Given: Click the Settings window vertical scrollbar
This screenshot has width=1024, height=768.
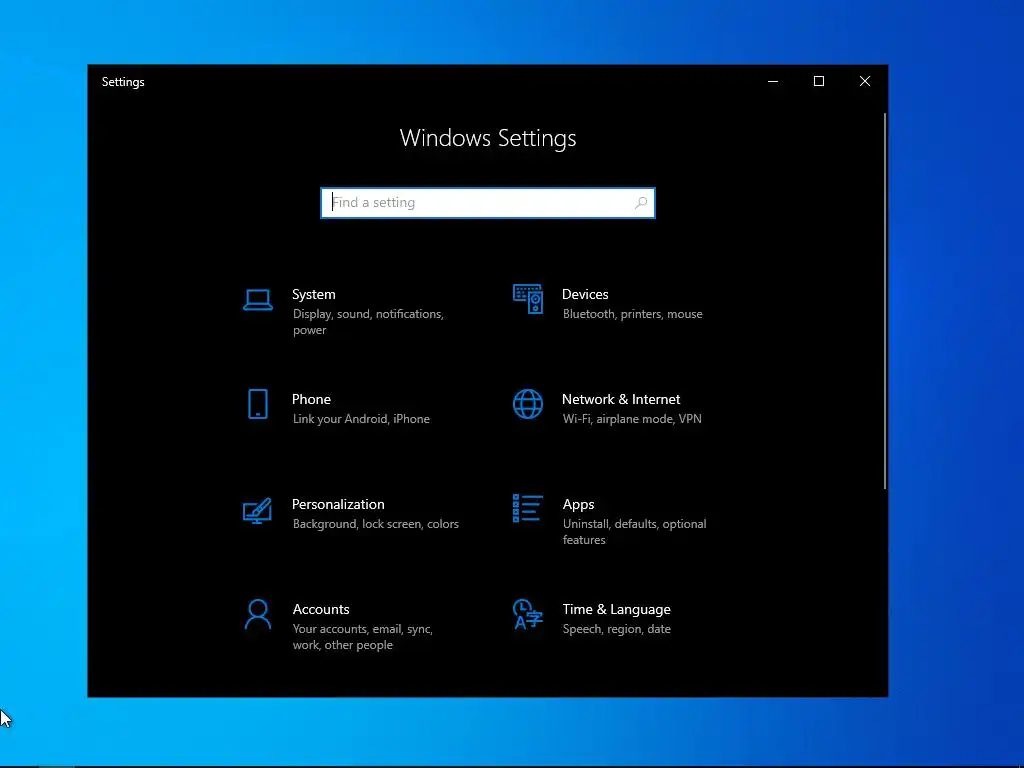Looking at the screenshot, I should tap(885, 300).
